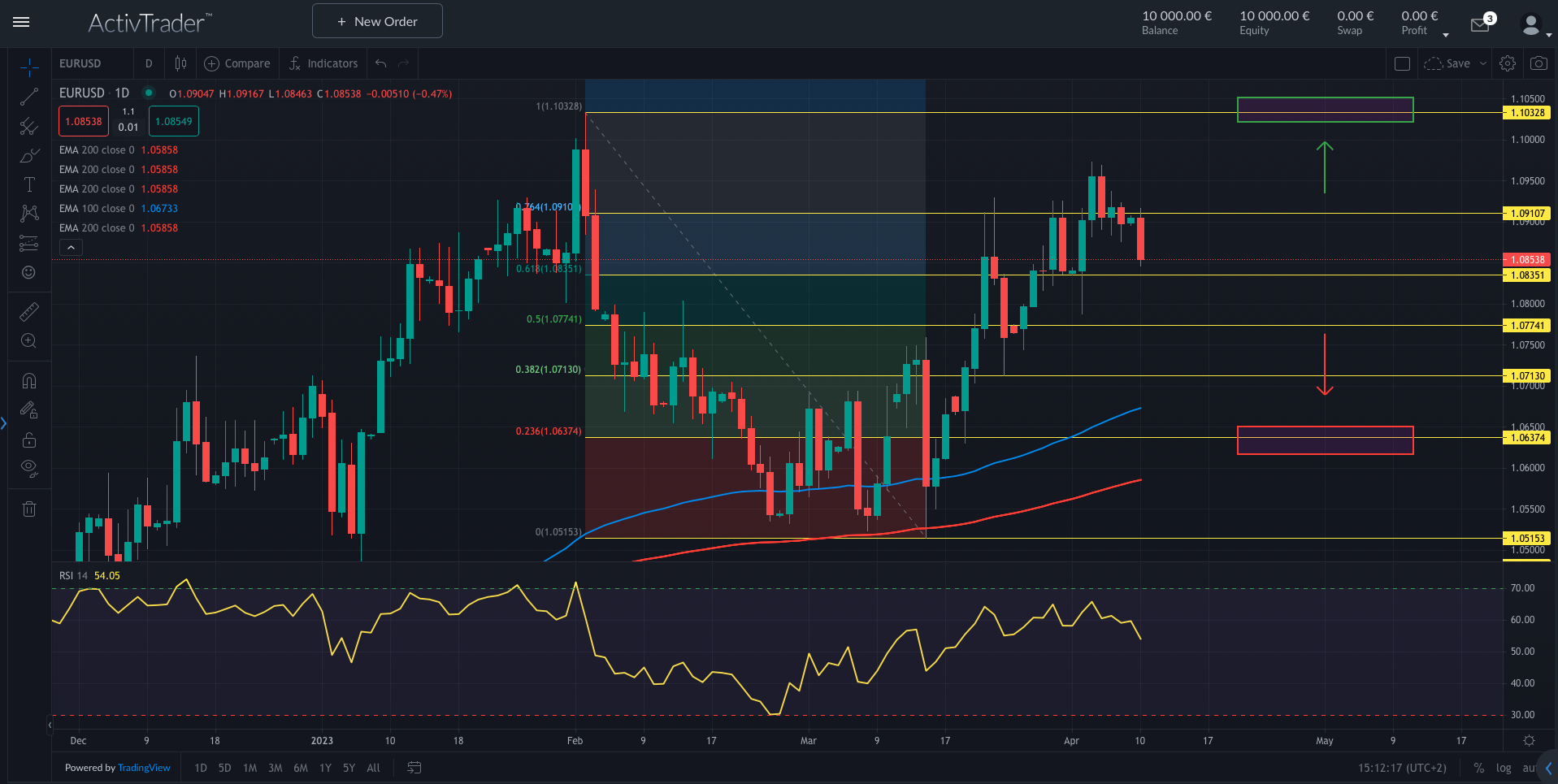Select the trend line drawing tool
The image size is (1558, 784).
coord(29,97)
